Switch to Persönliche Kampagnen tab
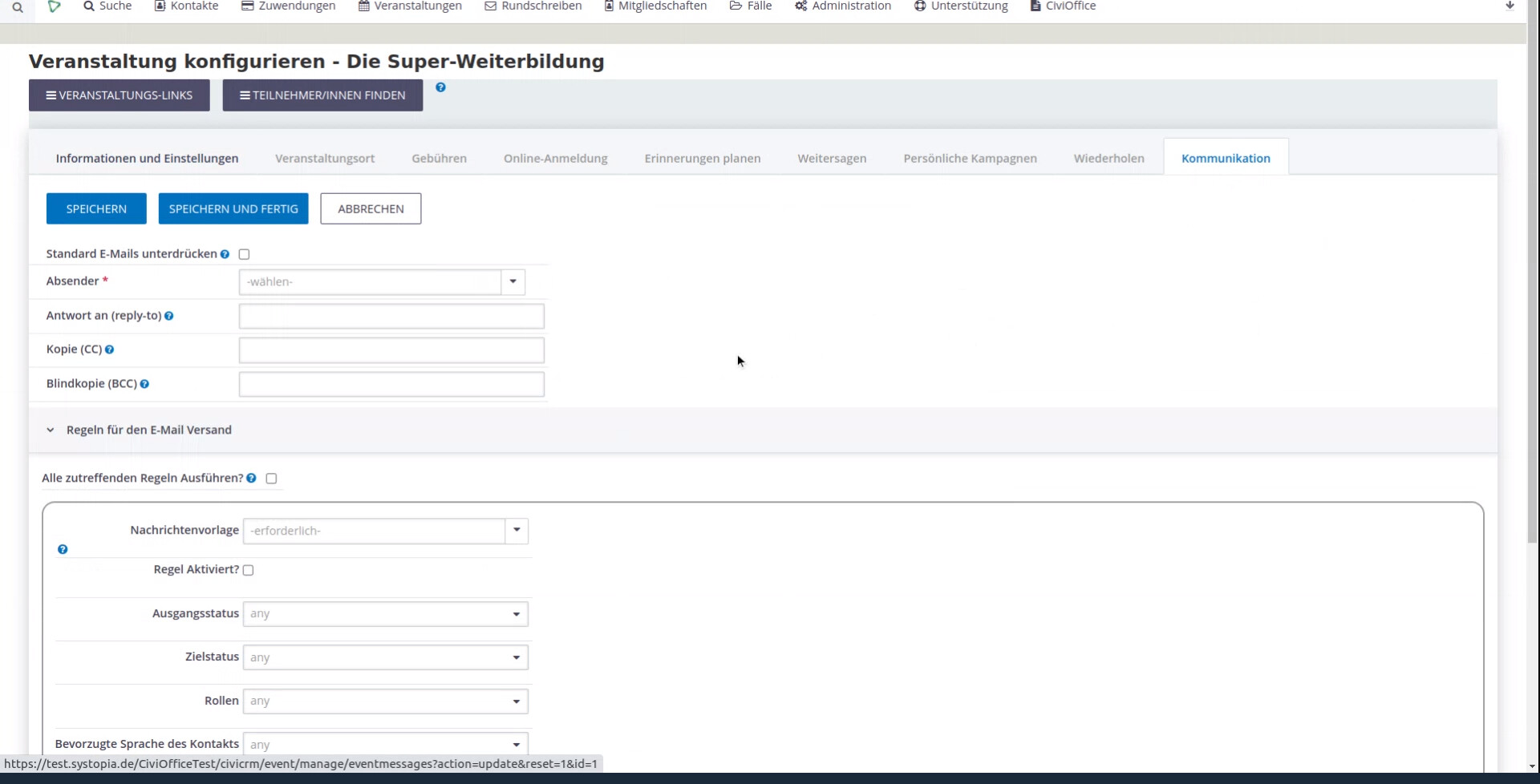The height and width of the screenshot is (784, 1540). (970, 158)
